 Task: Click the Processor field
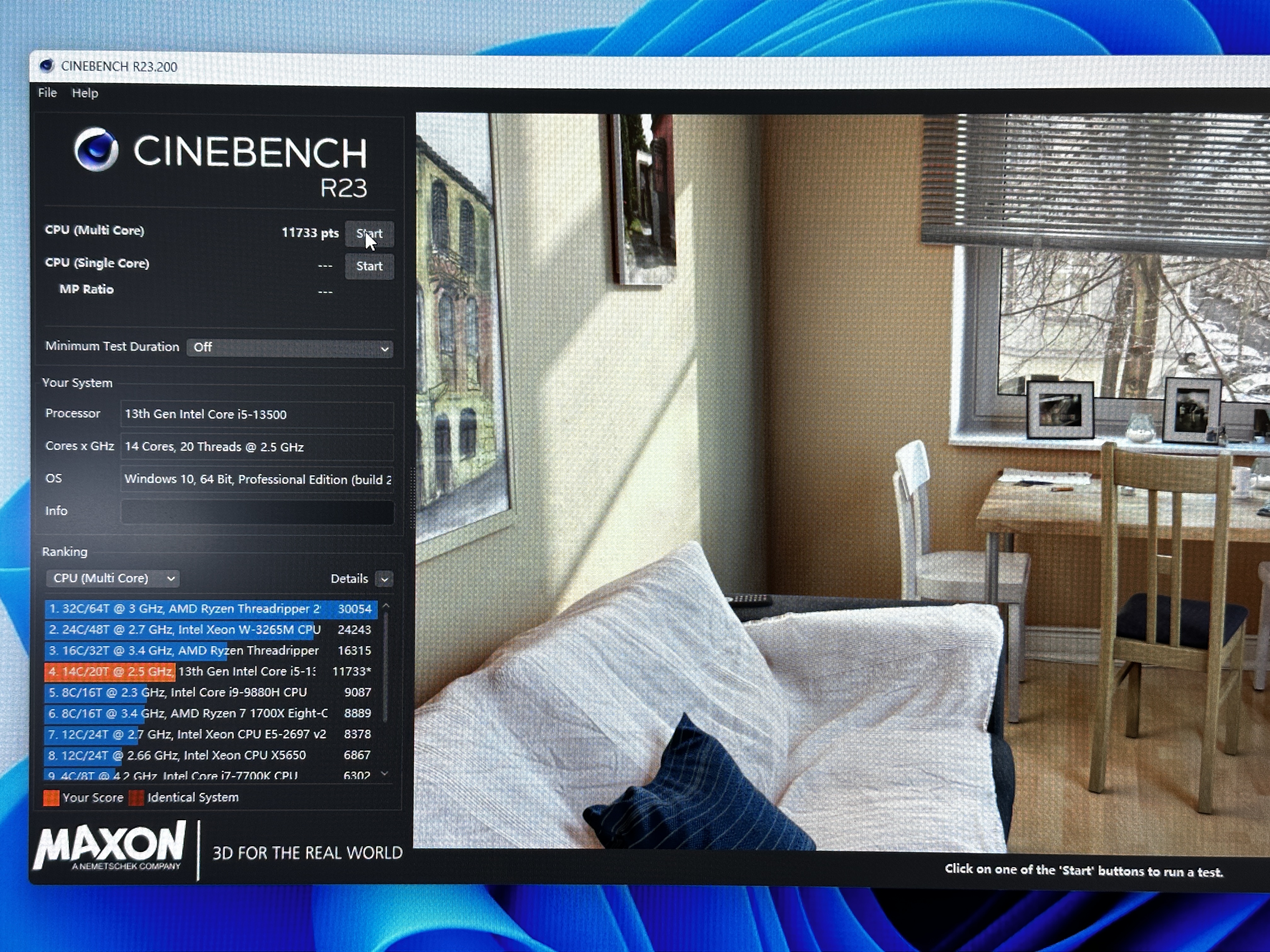pos(257,414)
